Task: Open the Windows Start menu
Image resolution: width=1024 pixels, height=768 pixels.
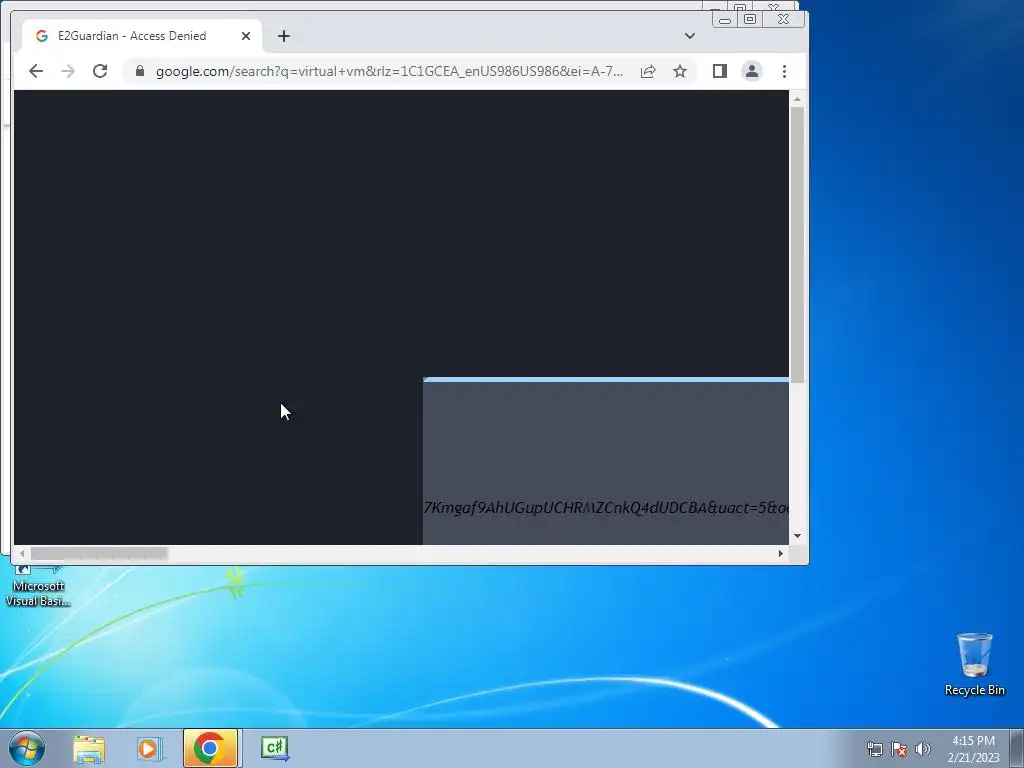Action: pyautogui.click(x=27, y=748)
